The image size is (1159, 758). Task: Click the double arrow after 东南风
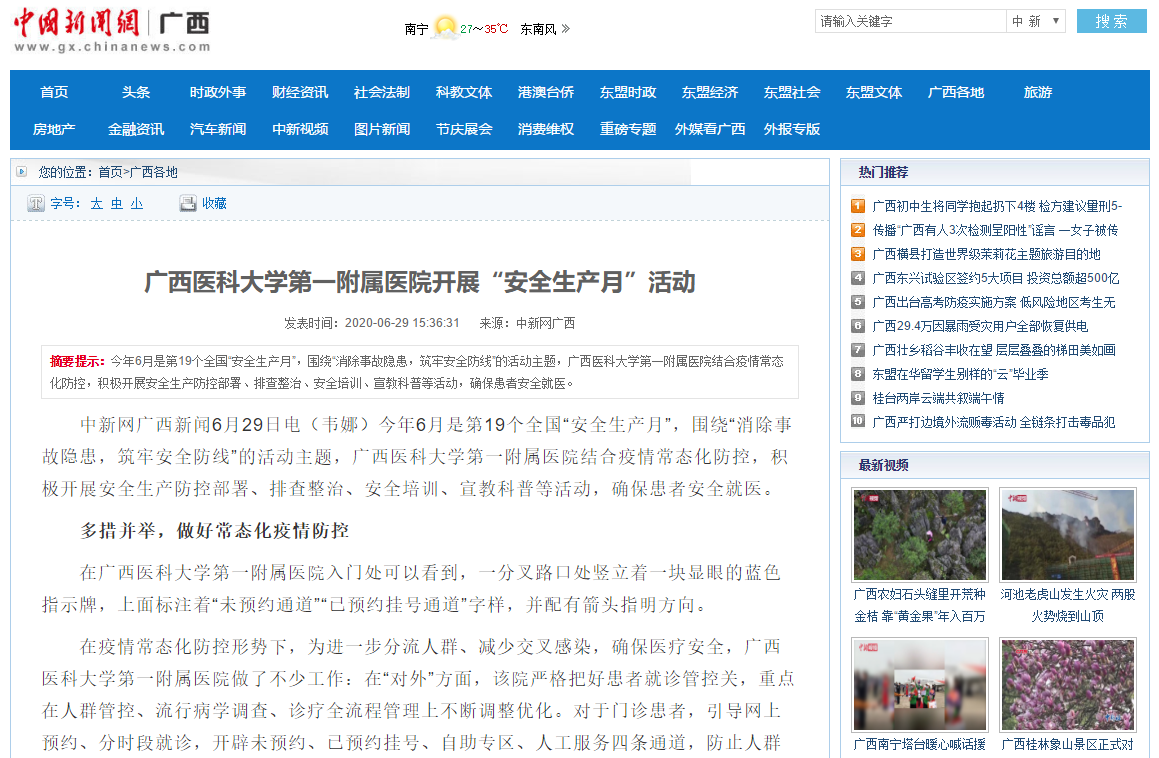tap(565, 29)
